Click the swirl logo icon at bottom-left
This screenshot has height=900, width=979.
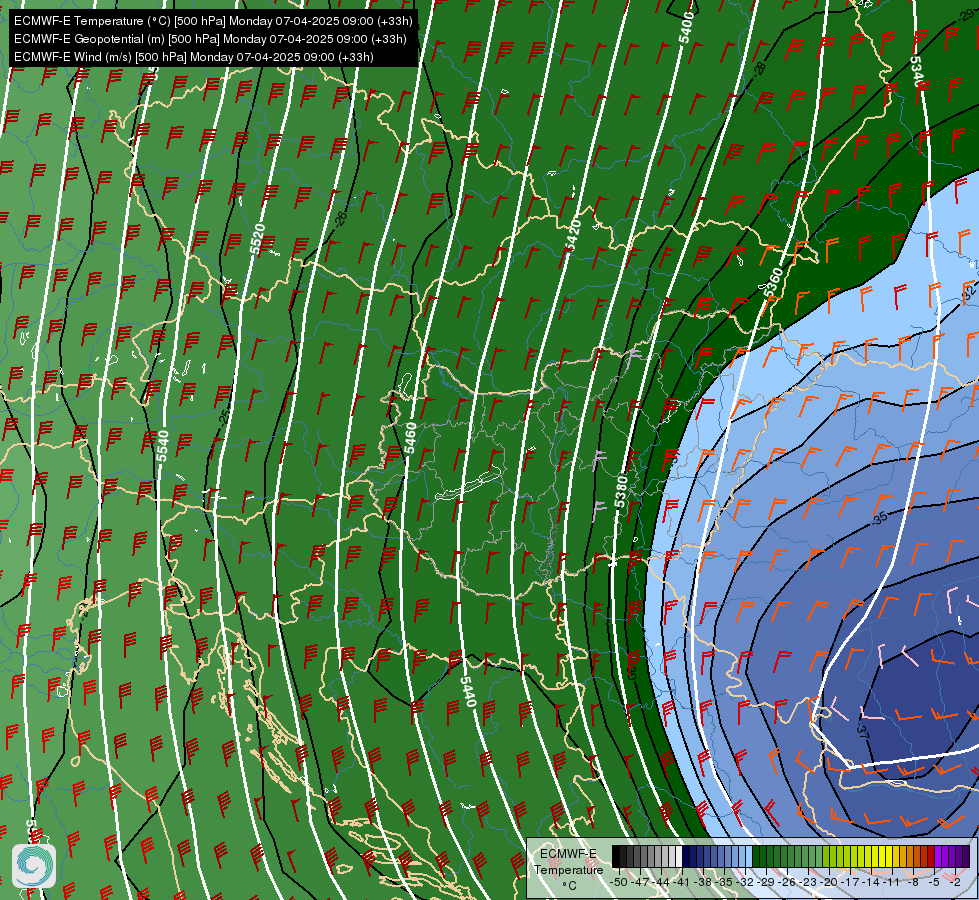coord(34,865)
